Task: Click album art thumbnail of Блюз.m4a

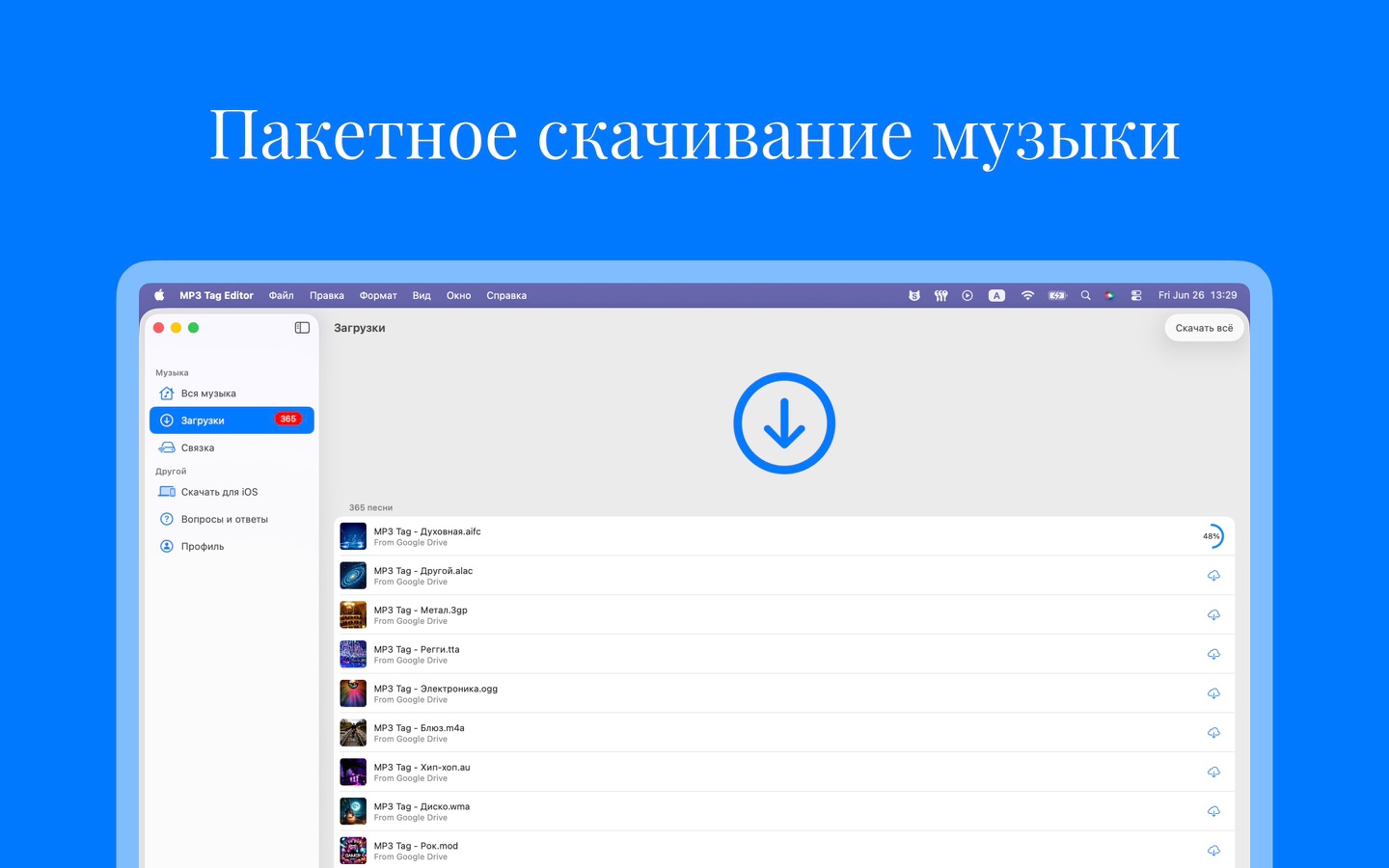Action: coord(353,733)
